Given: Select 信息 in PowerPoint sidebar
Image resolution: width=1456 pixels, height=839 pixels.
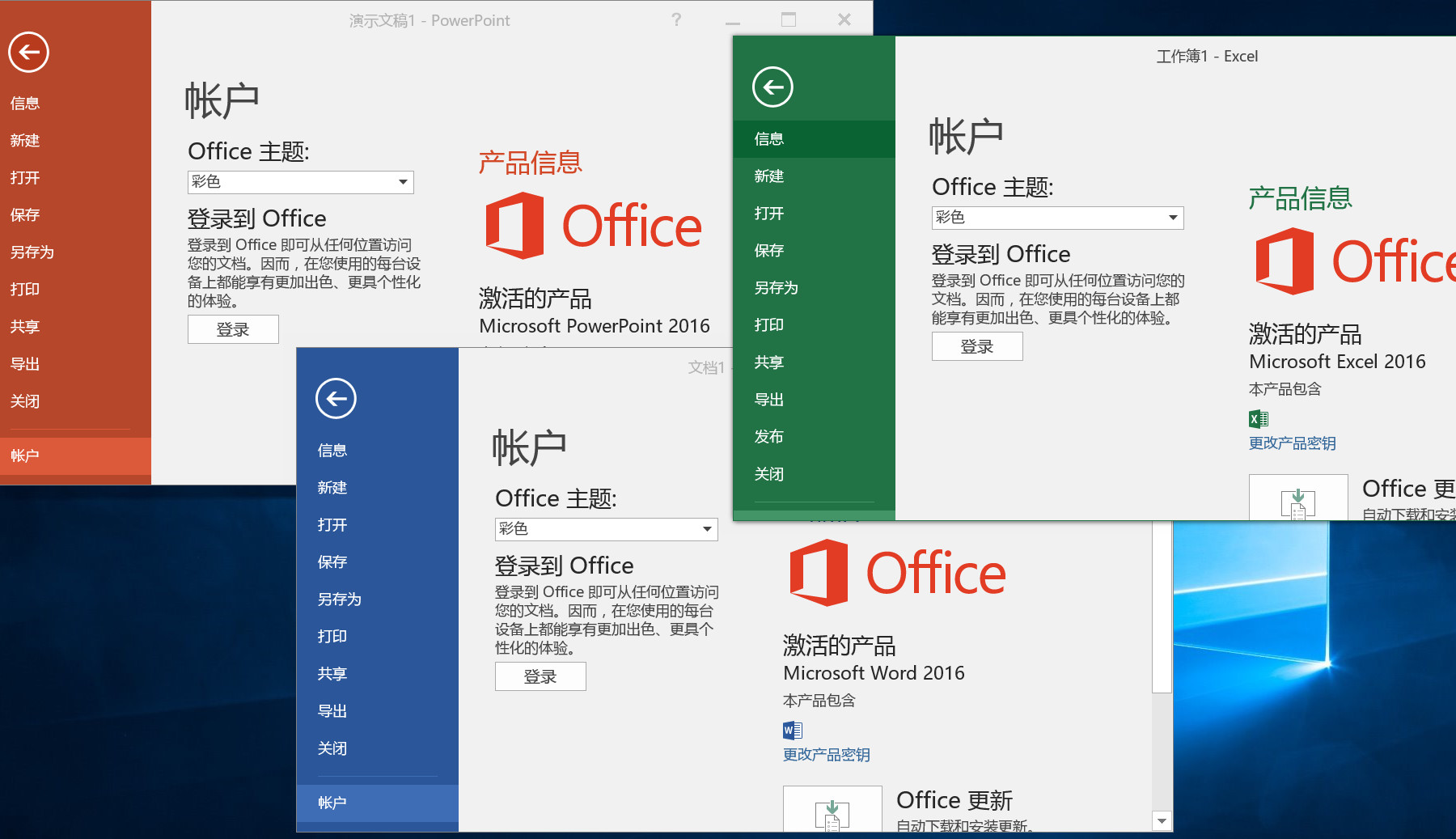Looking at the screenshot, I should pos(75,103).
